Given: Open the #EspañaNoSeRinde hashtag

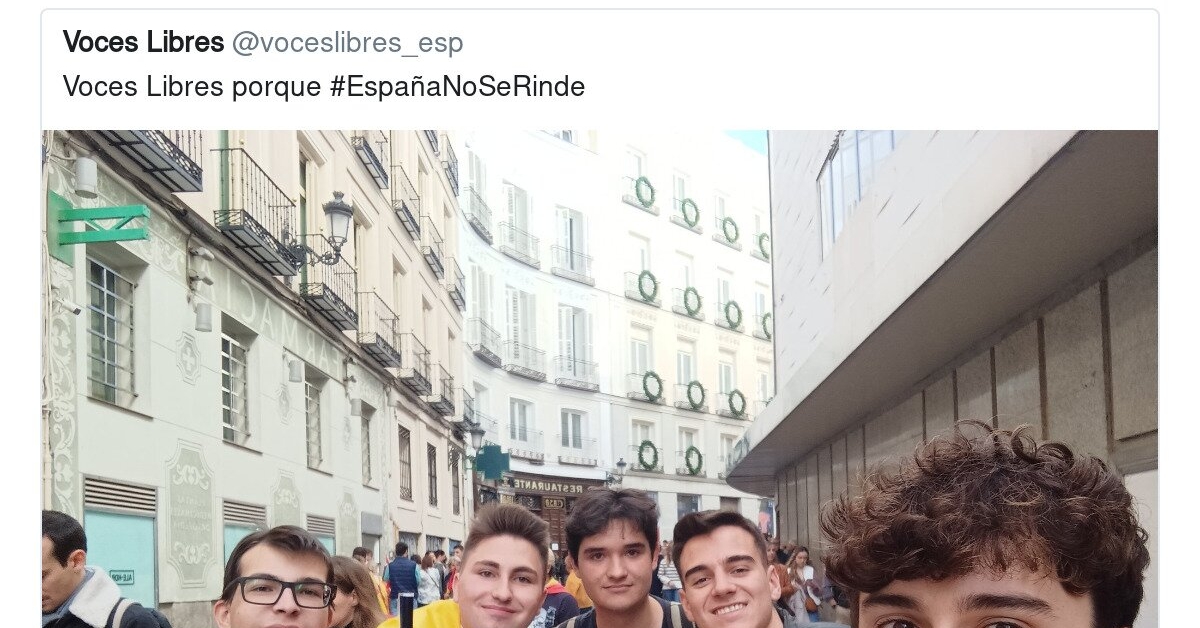Looking at the screenshot, I should pos(457,87).
